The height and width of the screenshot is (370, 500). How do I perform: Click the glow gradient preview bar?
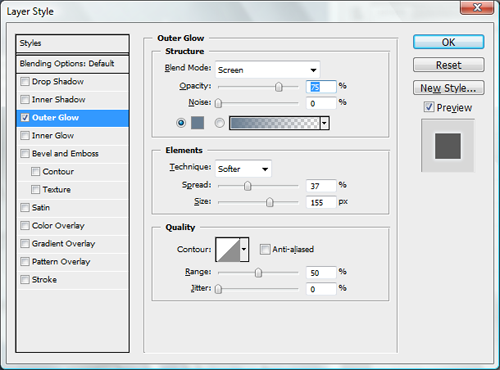tap(274, 123)
